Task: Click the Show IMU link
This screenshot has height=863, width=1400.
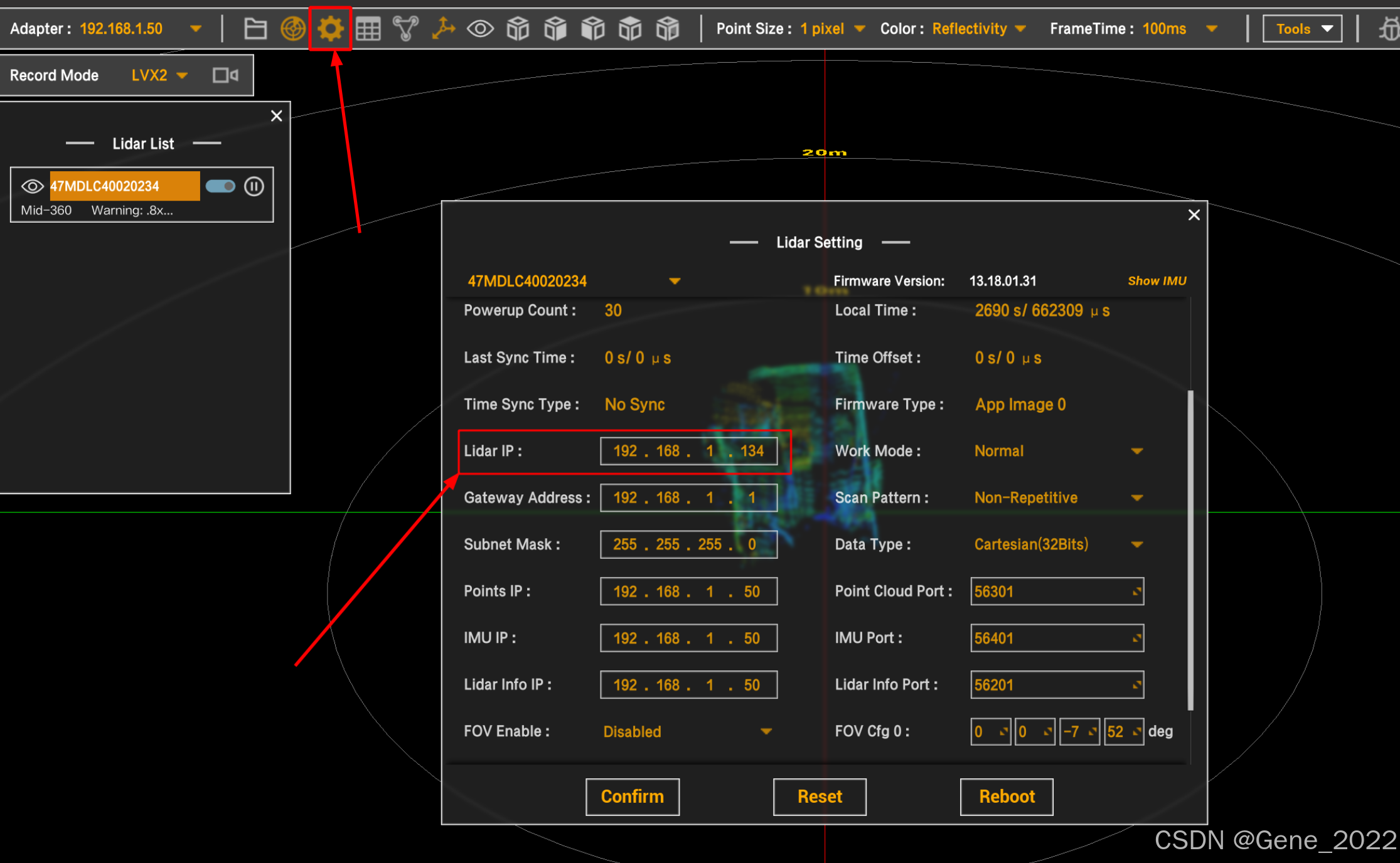Action: 1157,281
